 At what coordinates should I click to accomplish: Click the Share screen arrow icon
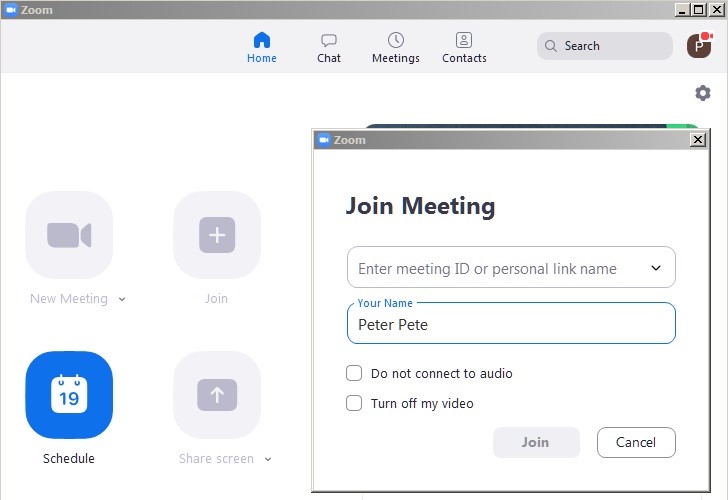217,395
